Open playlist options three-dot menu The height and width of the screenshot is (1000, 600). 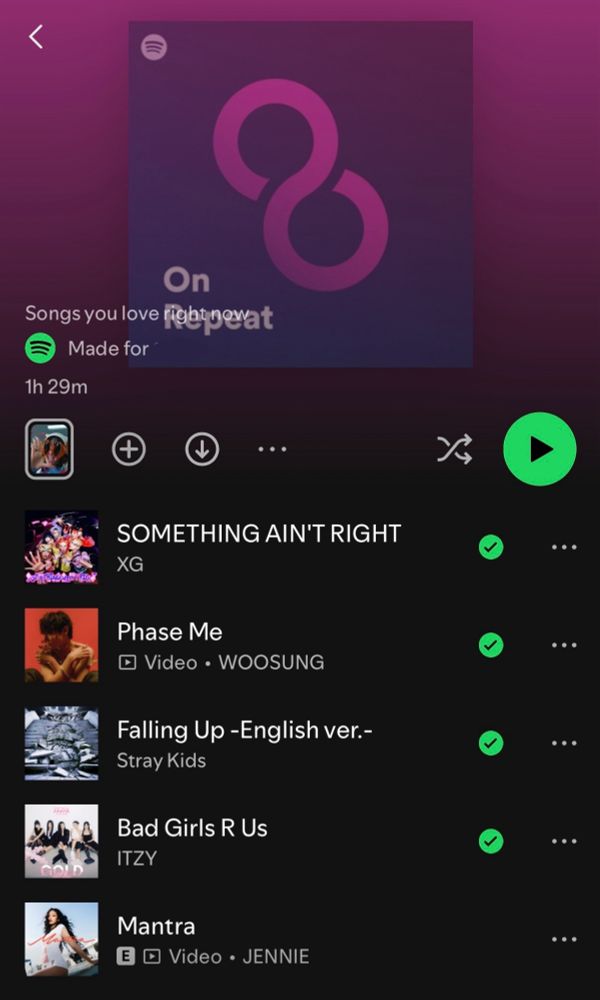click(272, 449)
